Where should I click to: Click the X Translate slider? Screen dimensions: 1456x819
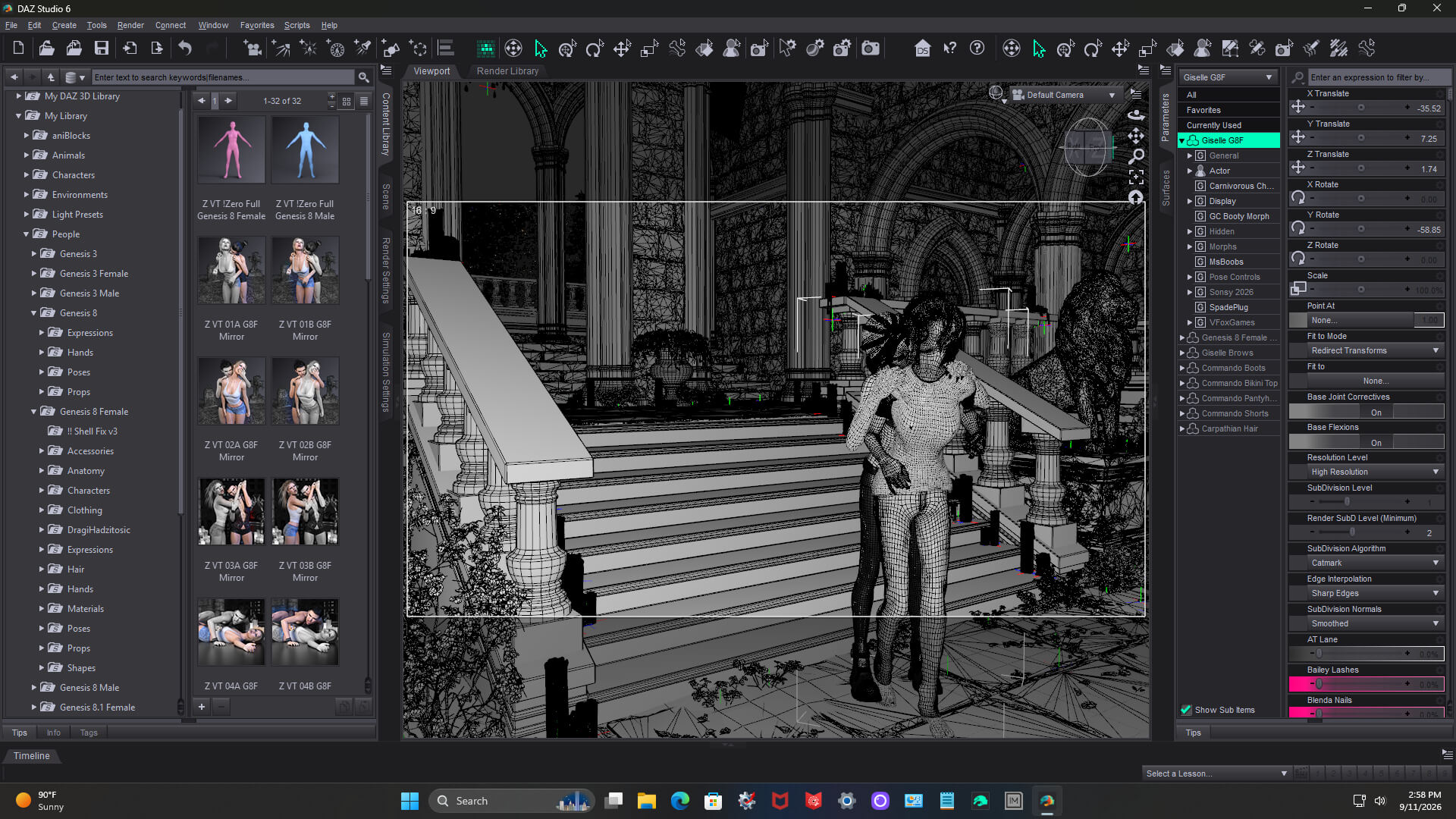tap(1360, 108)
